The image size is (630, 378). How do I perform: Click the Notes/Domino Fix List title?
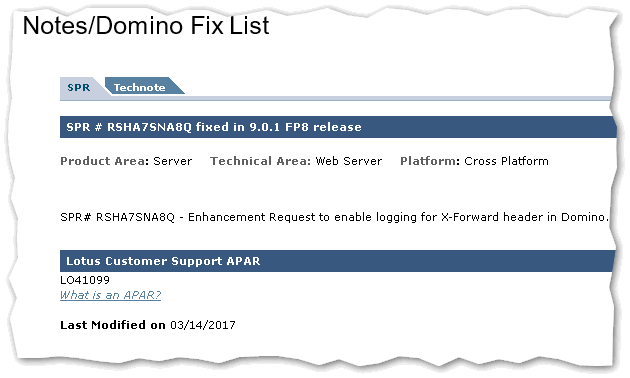coord(146,26)
